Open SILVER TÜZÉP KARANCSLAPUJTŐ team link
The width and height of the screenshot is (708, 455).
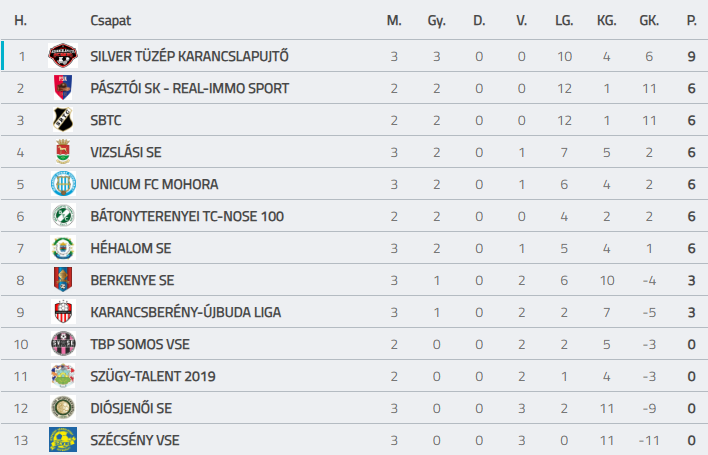[x=189, y=56]
